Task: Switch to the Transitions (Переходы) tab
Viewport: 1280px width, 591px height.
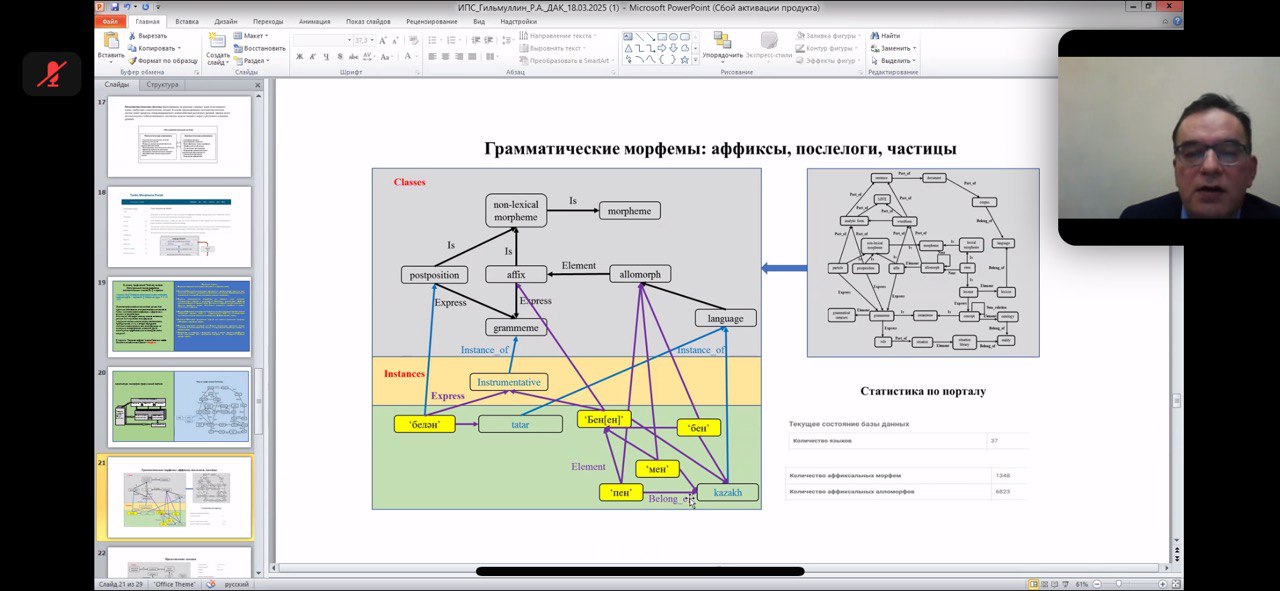Action: [x=268, y=21]
